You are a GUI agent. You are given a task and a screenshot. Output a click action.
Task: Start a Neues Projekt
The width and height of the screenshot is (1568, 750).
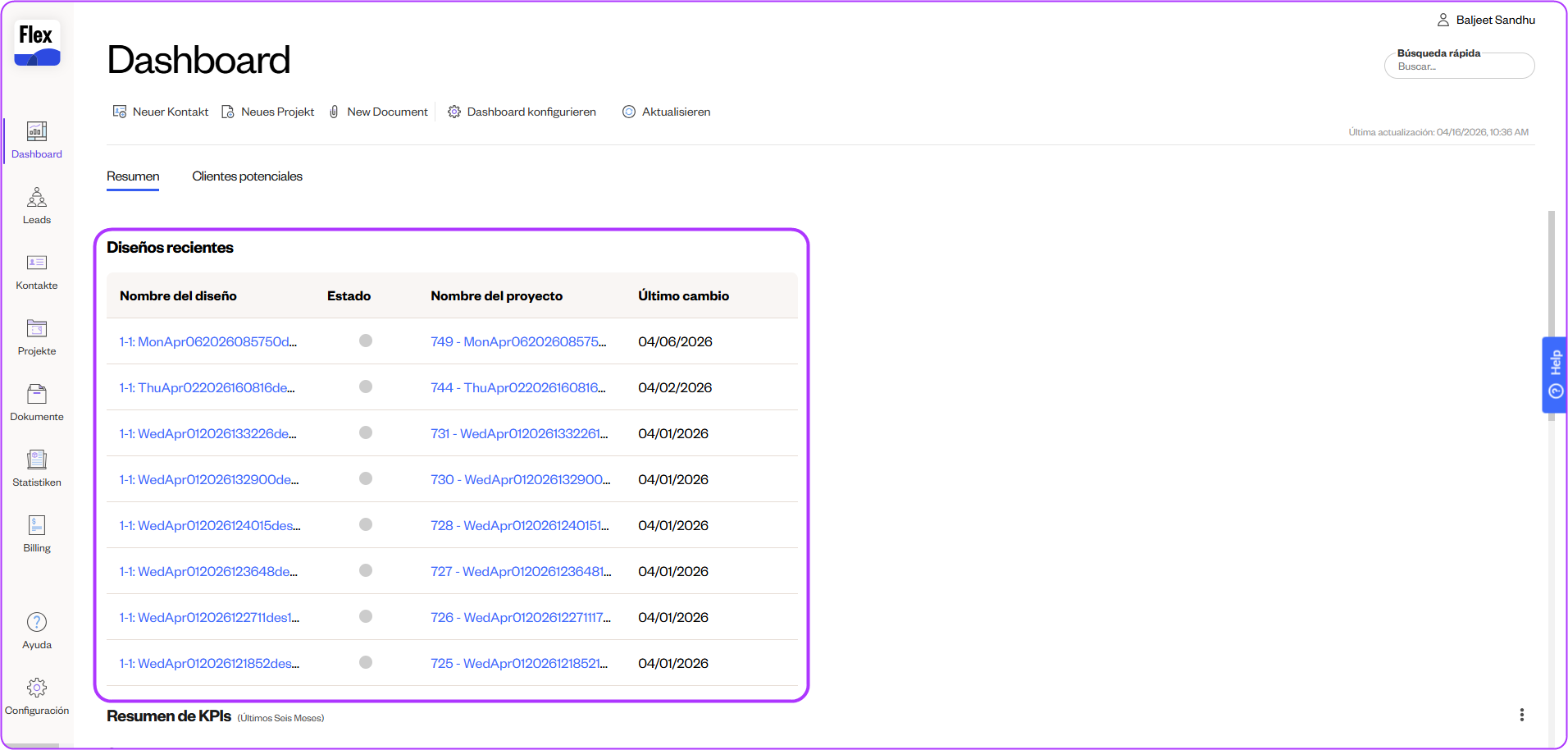268,112
